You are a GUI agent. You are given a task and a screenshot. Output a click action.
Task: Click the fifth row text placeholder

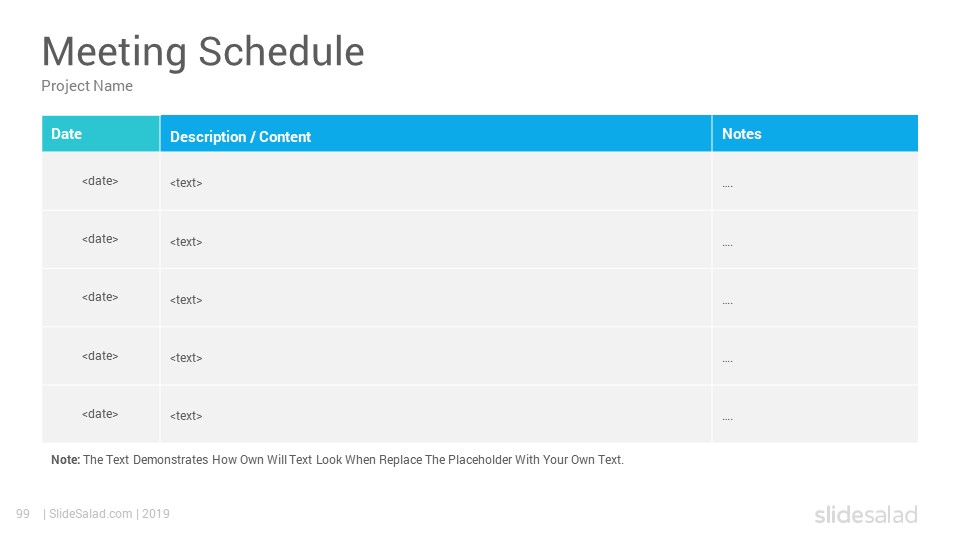186,416
